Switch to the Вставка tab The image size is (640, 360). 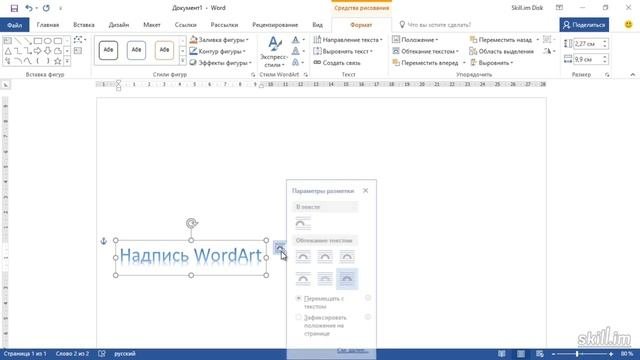[84, 25]
